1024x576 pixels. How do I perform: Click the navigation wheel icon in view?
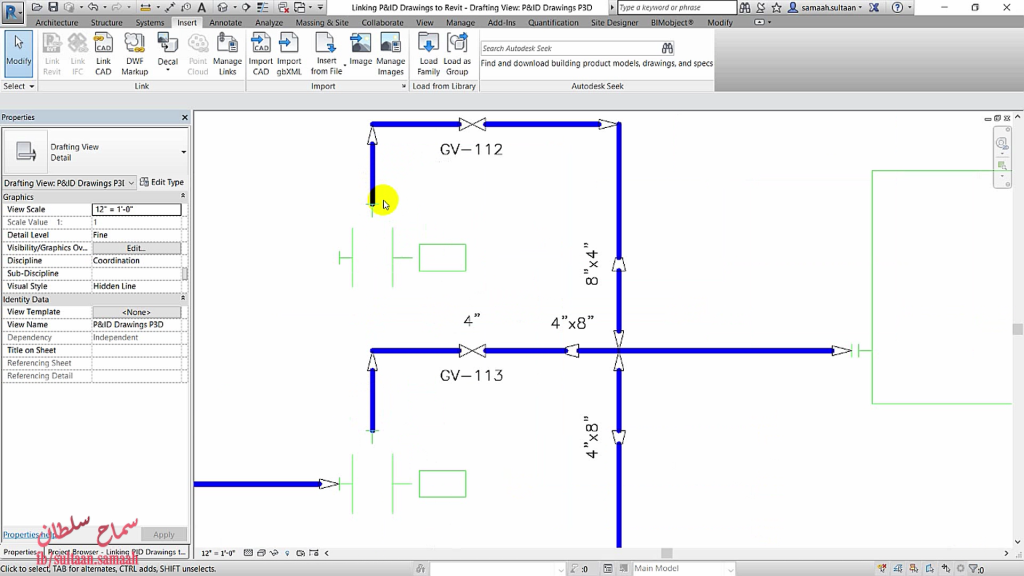coord(1002,144)
